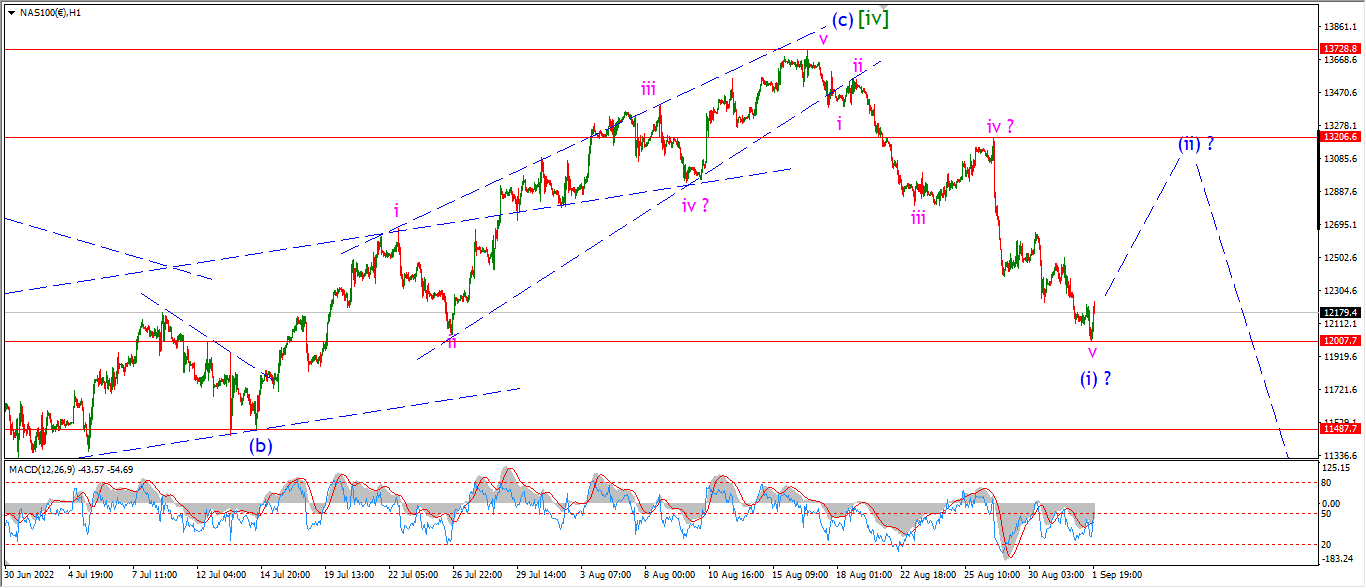This screenshot has width=1366, height=588.
Task: Click the current price 12179.4 label
Action: pyautogui.click(x=1340, y=312)
